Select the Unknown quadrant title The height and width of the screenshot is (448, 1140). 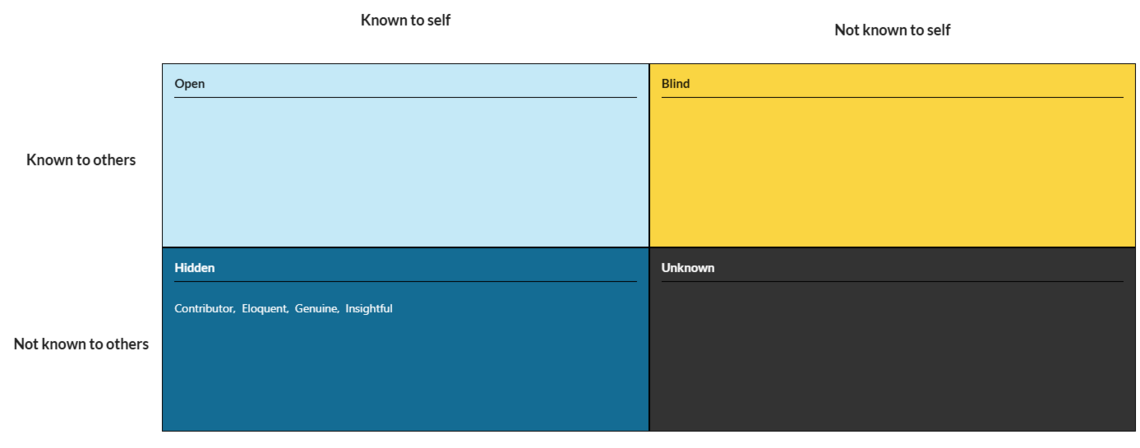687,268
